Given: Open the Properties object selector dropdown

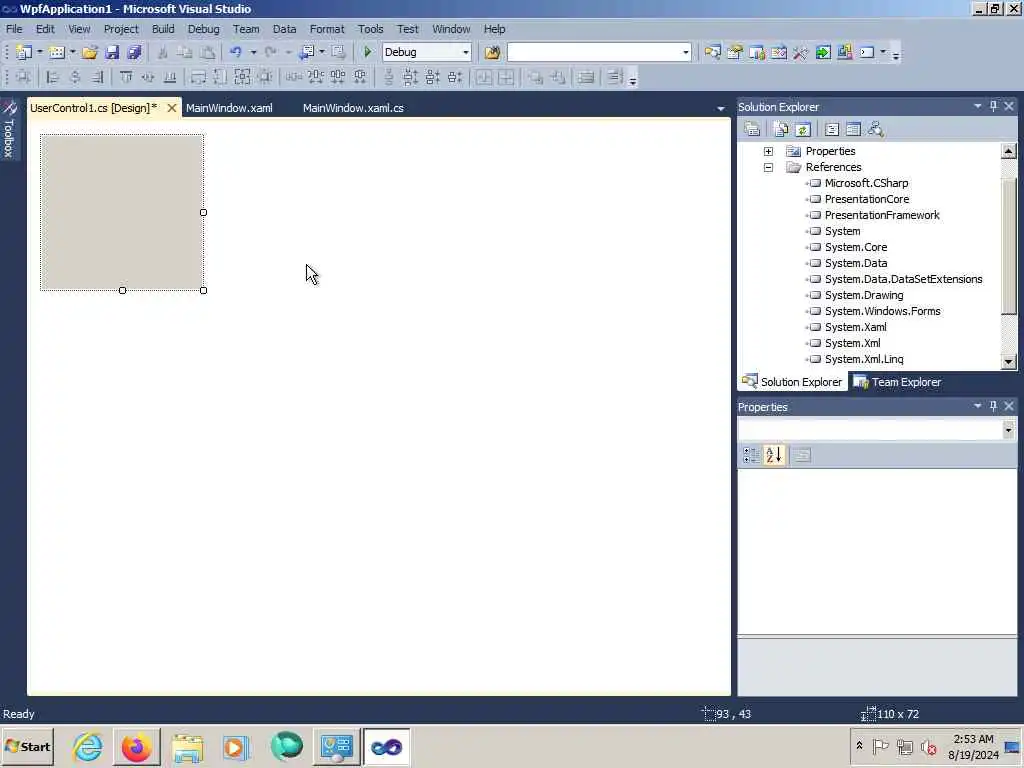Looking at the screenshot, I should tap(1008, 429).
